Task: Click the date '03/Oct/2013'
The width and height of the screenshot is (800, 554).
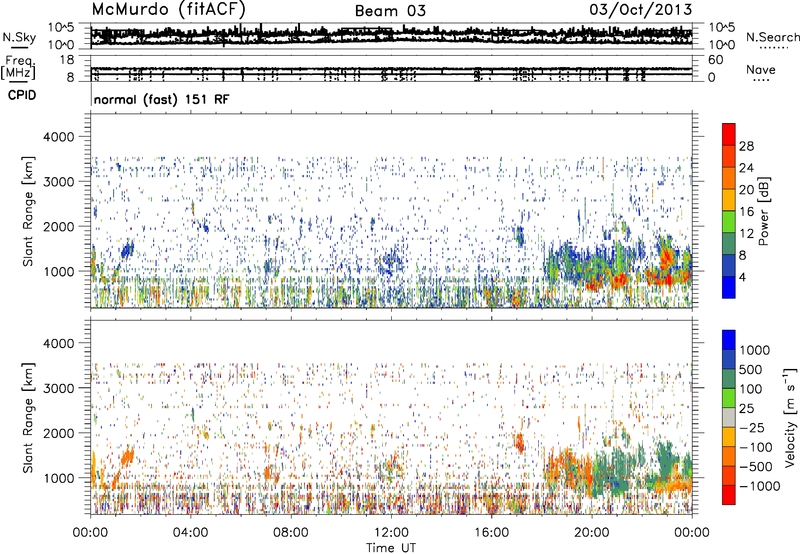Action: point(641,9)
